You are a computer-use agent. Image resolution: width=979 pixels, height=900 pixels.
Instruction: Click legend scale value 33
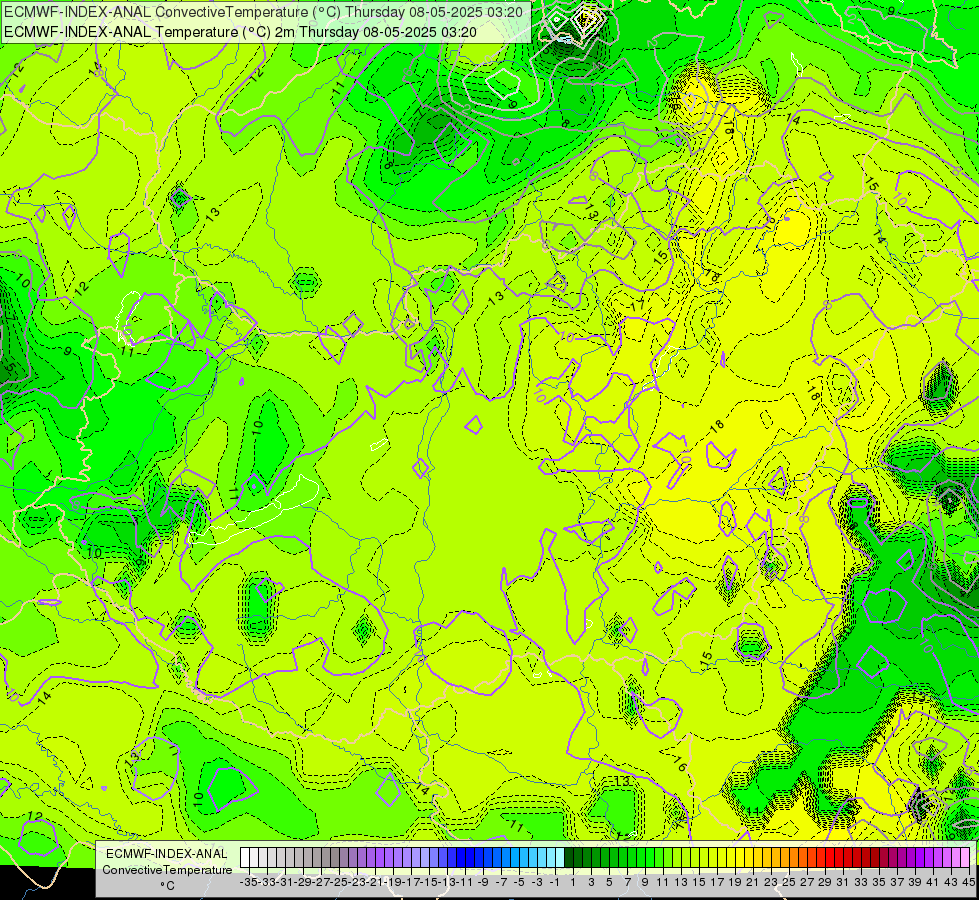coord(861,883)
